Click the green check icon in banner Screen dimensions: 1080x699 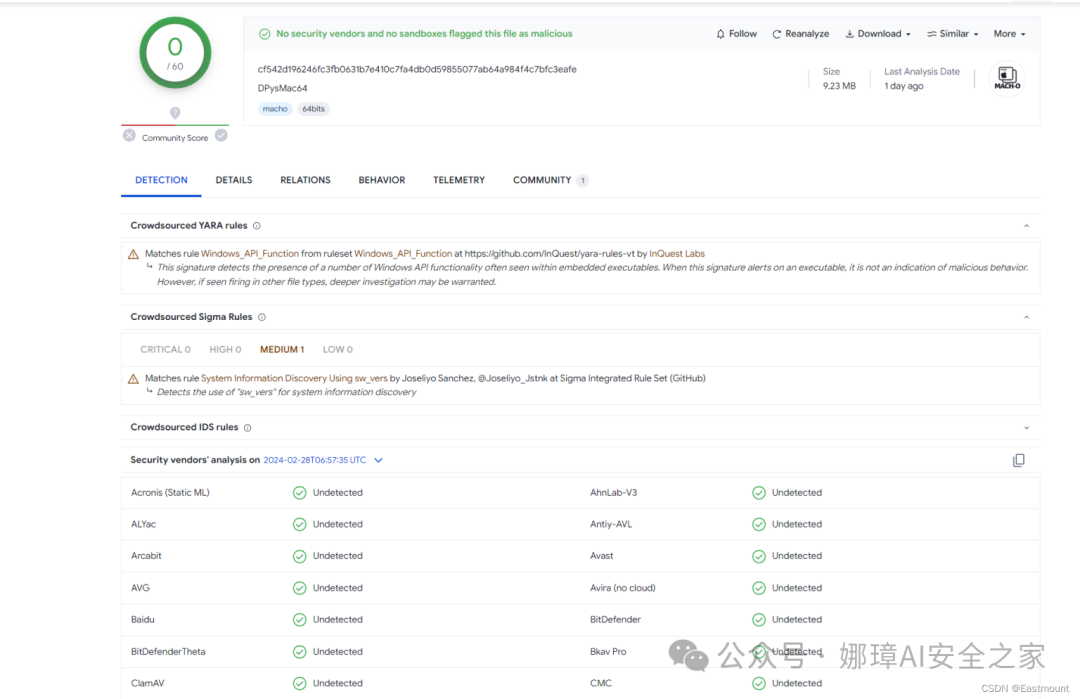pyautogui.click(x=264, y=34)
